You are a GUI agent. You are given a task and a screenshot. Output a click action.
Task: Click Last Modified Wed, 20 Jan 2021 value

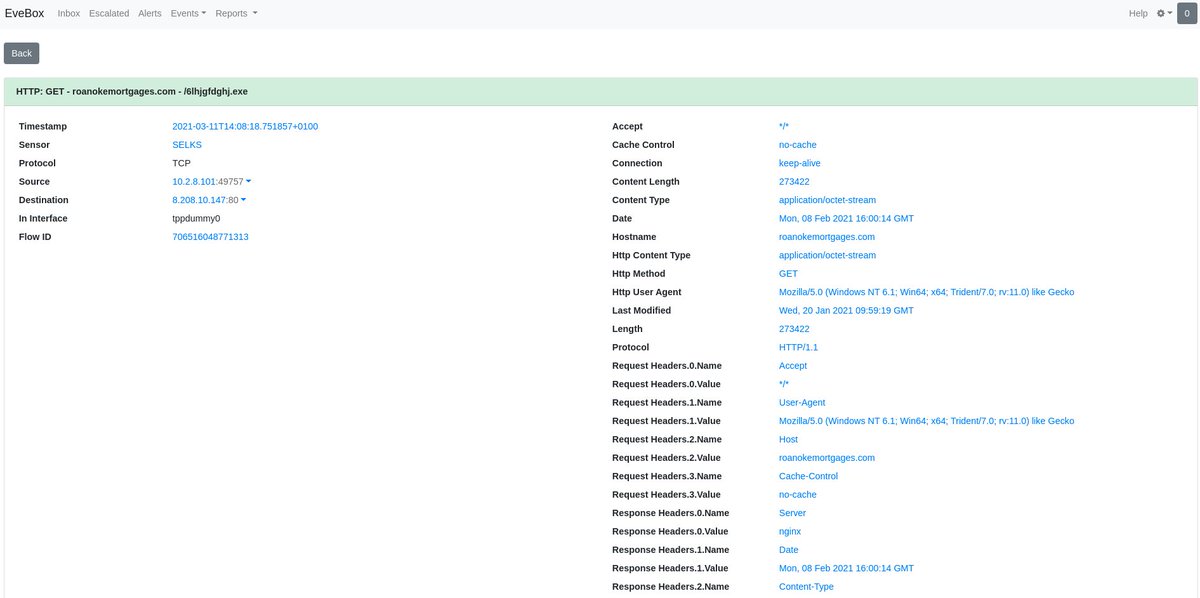pyautogui.click(x=846, y=310)
